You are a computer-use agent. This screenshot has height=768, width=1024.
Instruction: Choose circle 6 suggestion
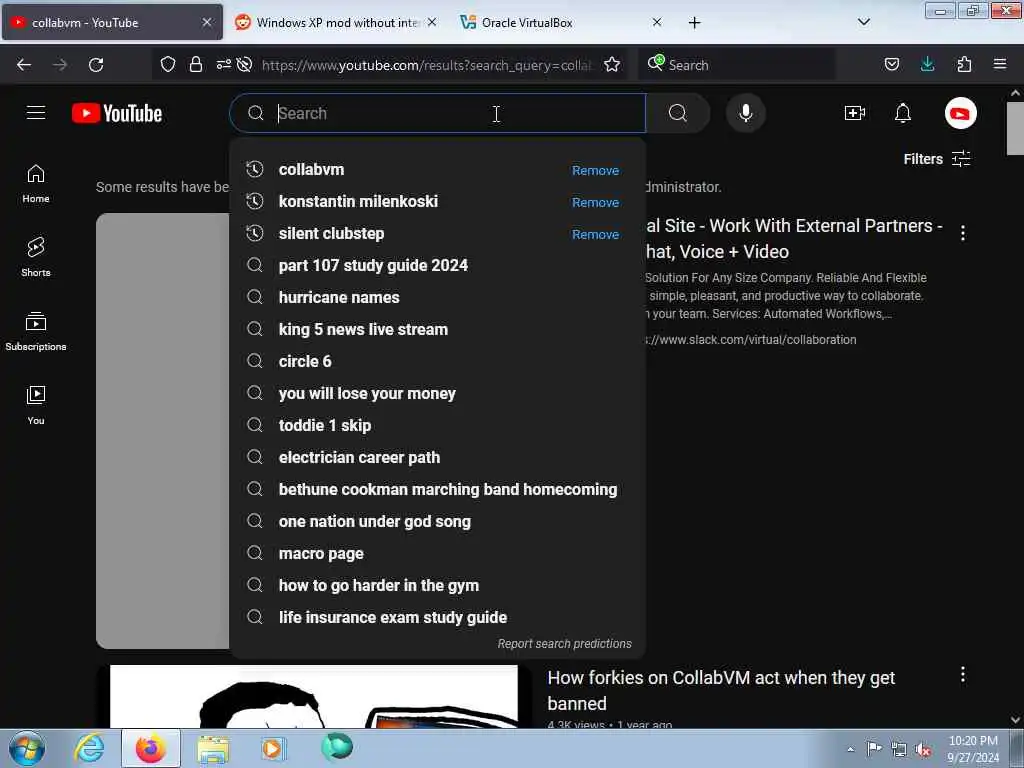(438, 361)
